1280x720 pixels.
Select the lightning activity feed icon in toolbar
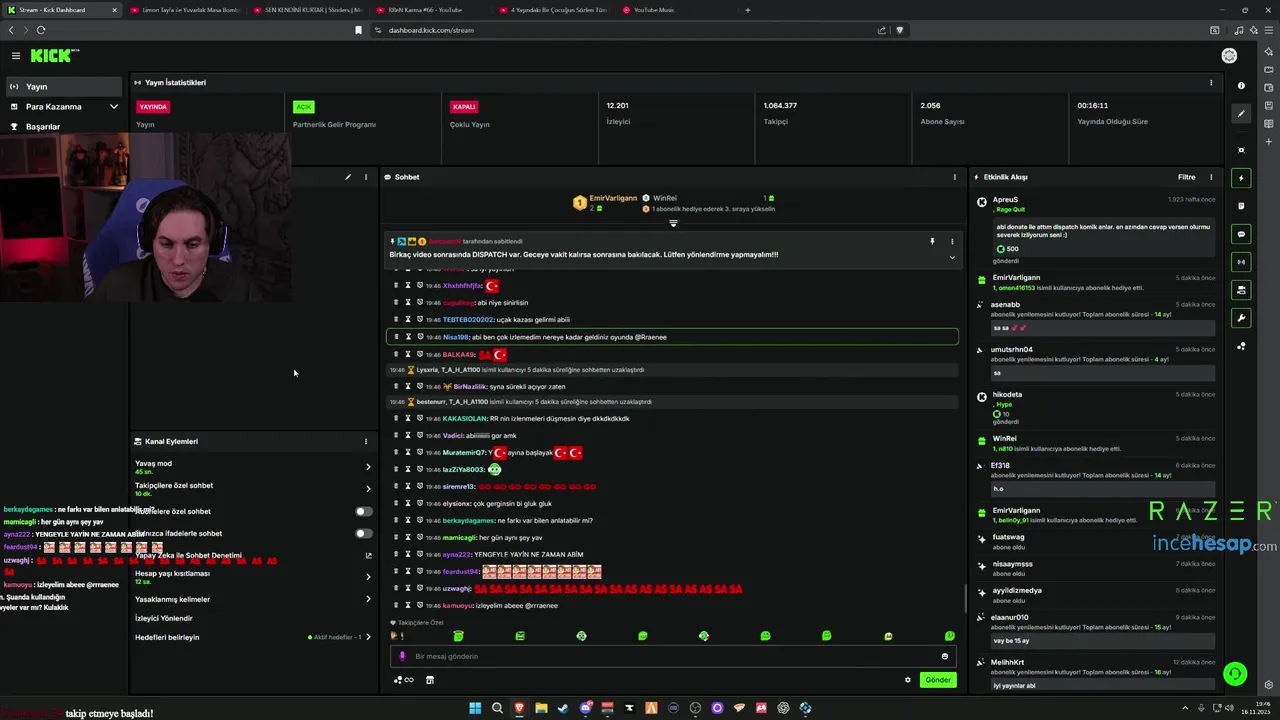click(x=1241, y=178)
